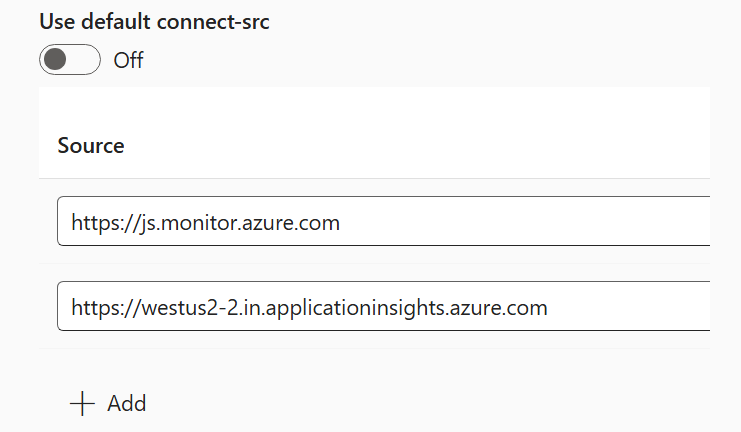Click the gray knob of the toggle
Viewport: 741px width, 432px height.
[56, 60]
